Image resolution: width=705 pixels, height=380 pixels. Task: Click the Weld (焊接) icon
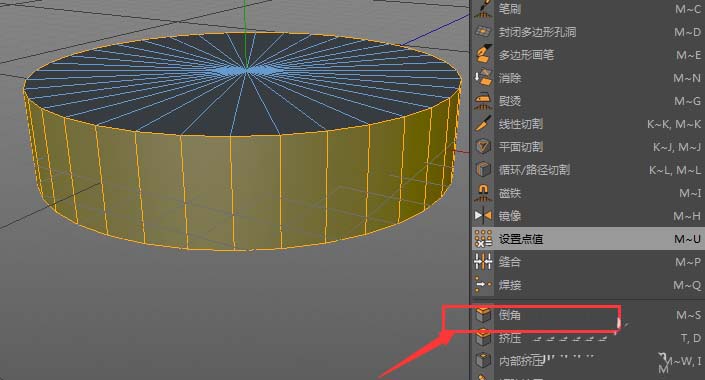point(483,285)
